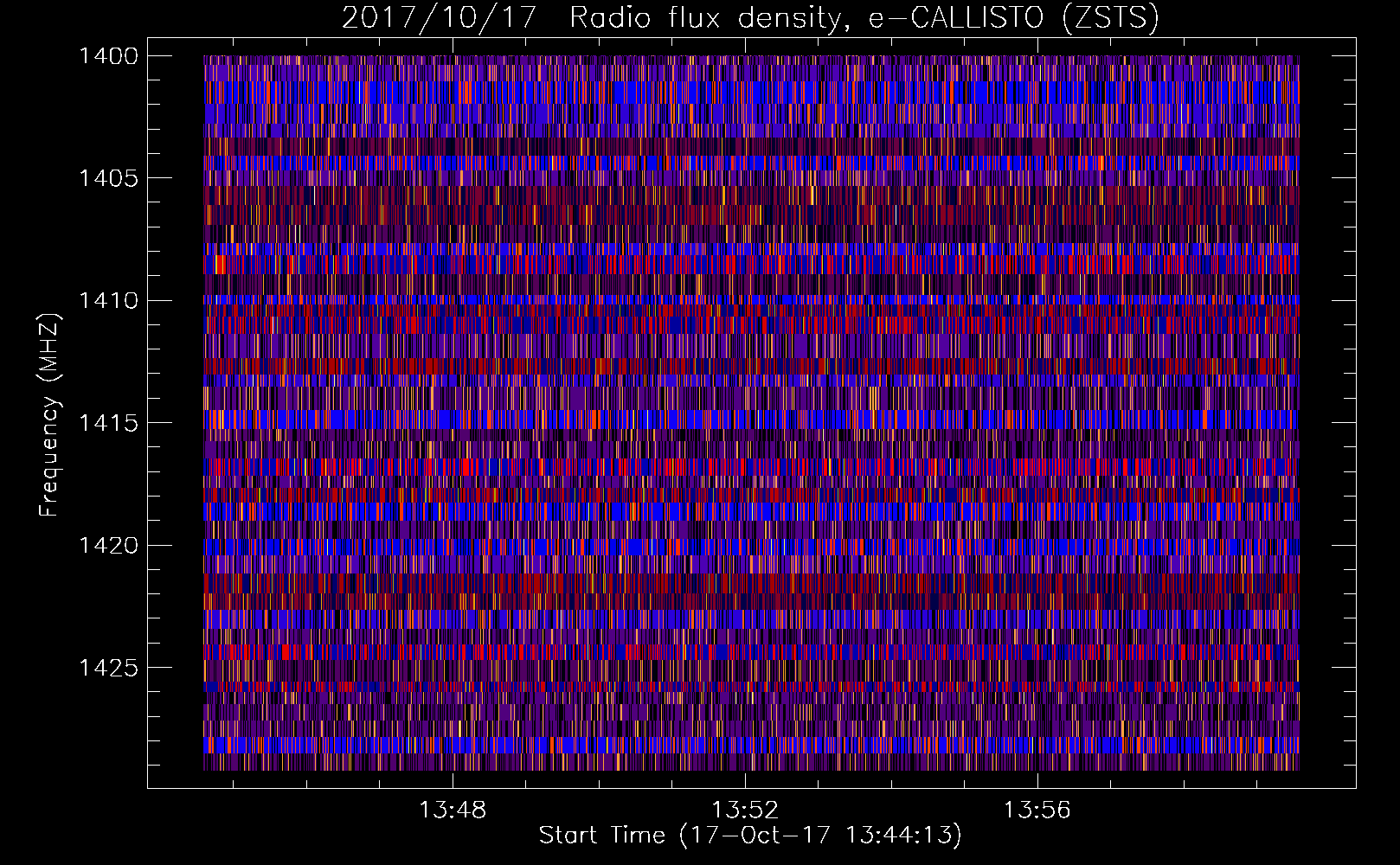Click the 1405 frequency tick label
The width and height of the screenshot is (1400, 865).
(x=108, y=178)
